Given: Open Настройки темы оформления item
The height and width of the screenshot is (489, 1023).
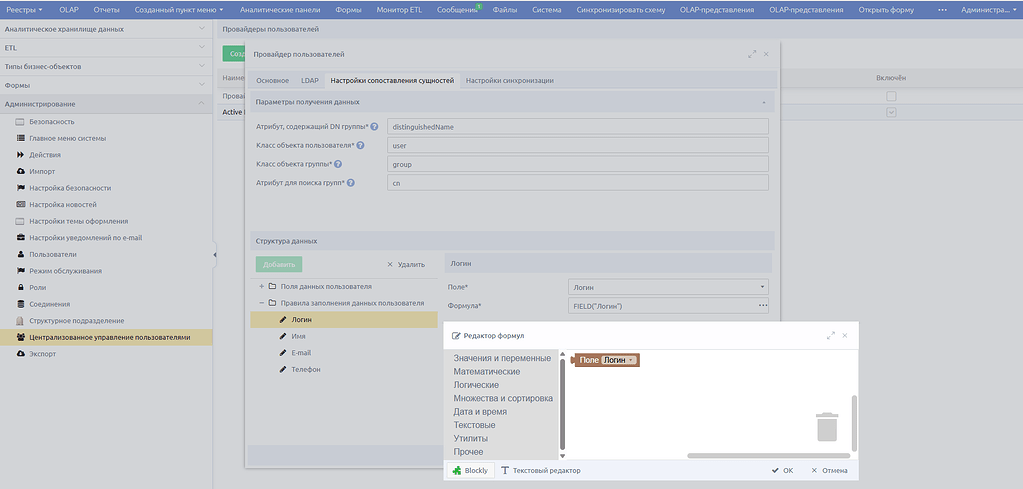Looking at the screenshot, I should pyautogui.click(x=78, y=221).
